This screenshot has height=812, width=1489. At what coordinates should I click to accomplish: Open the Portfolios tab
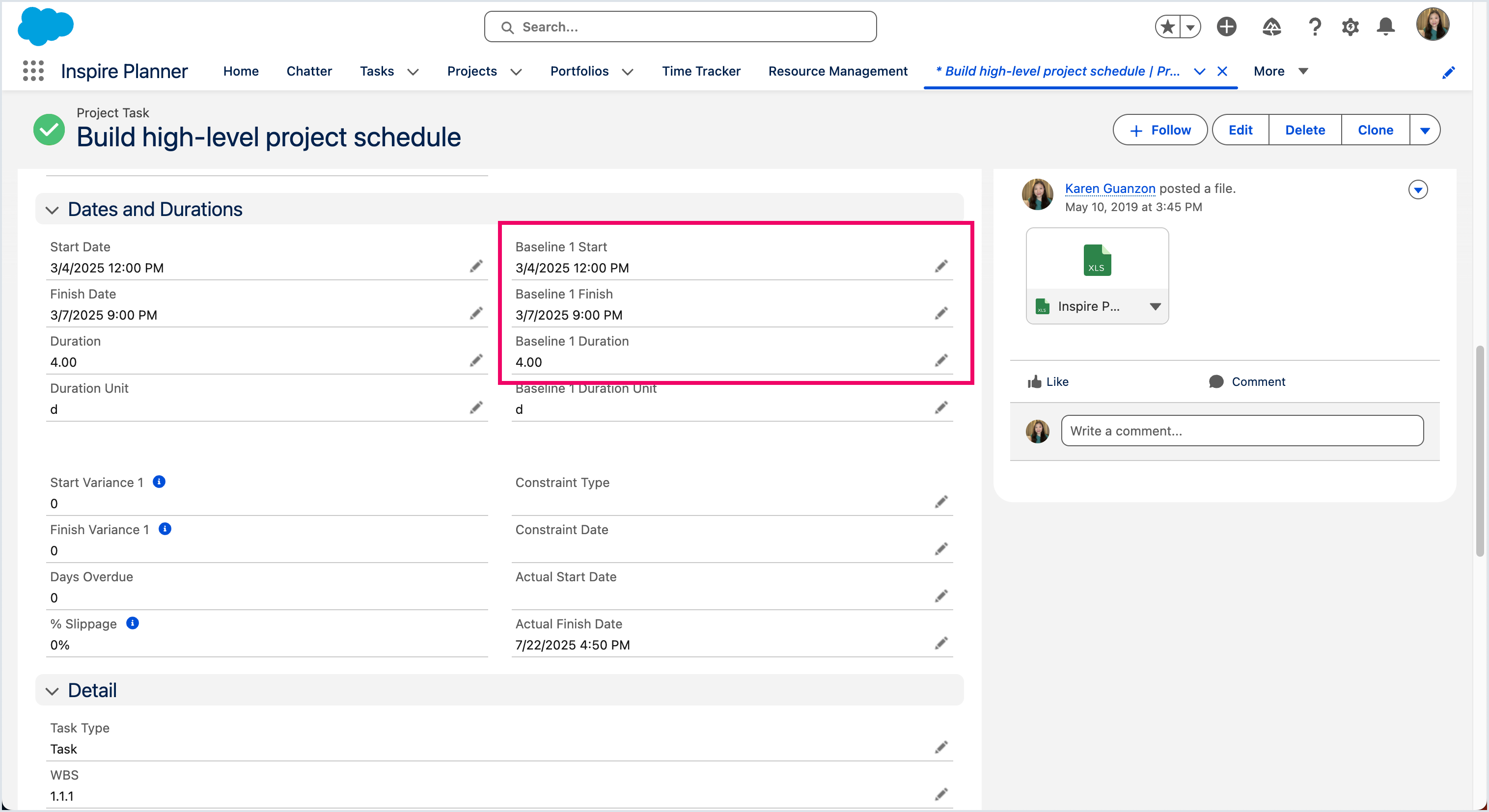[x=579, y=71]
